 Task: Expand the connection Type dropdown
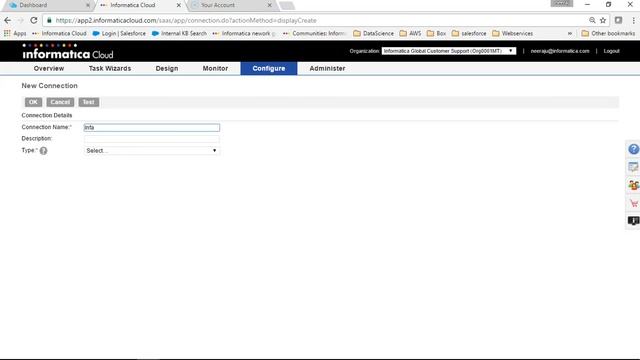(x=151, y=151)
